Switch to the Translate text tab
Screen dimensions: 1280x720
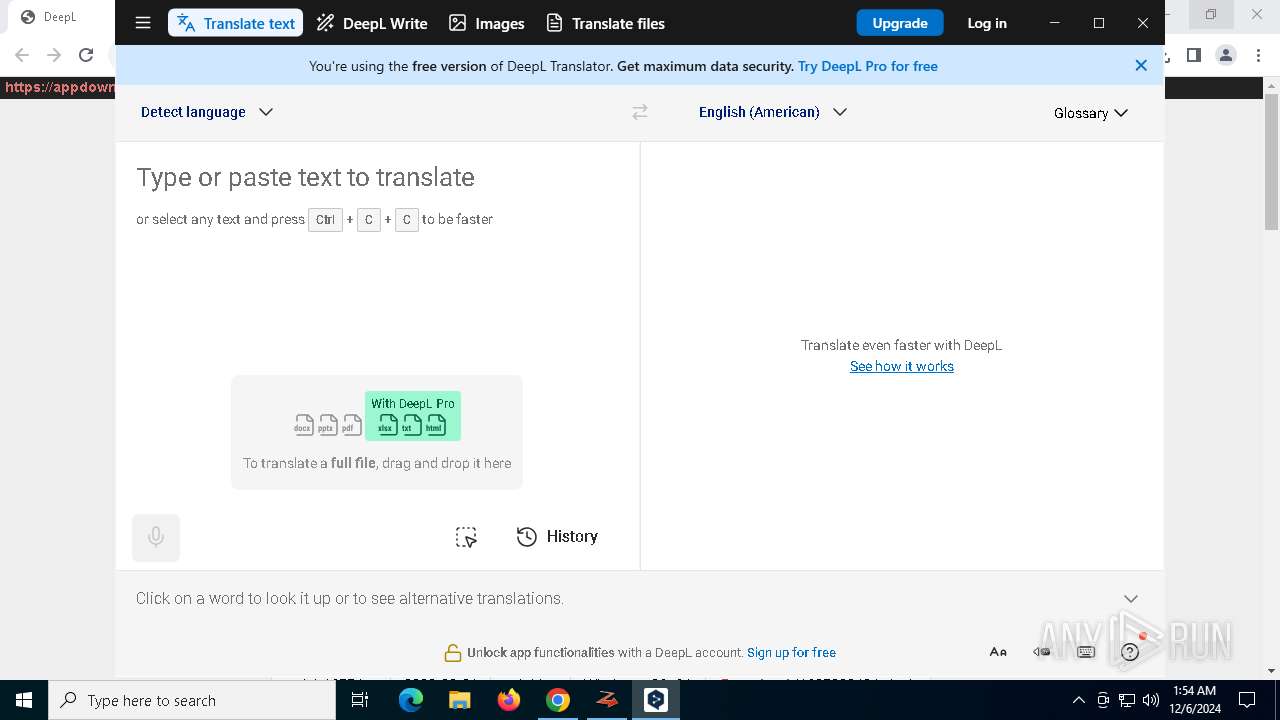[235, 23]
